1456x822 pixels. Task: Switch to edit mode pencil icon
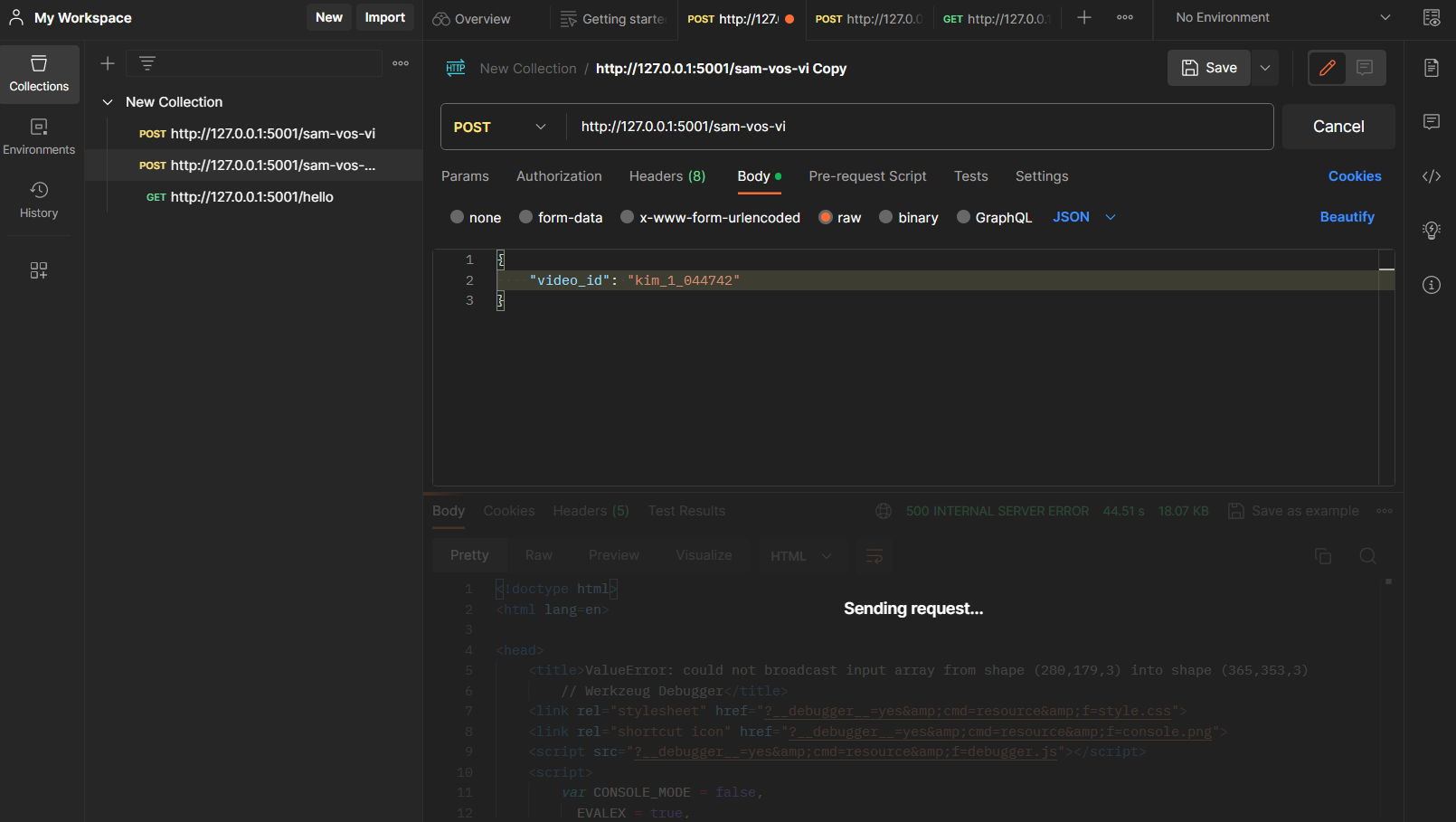1328,68
